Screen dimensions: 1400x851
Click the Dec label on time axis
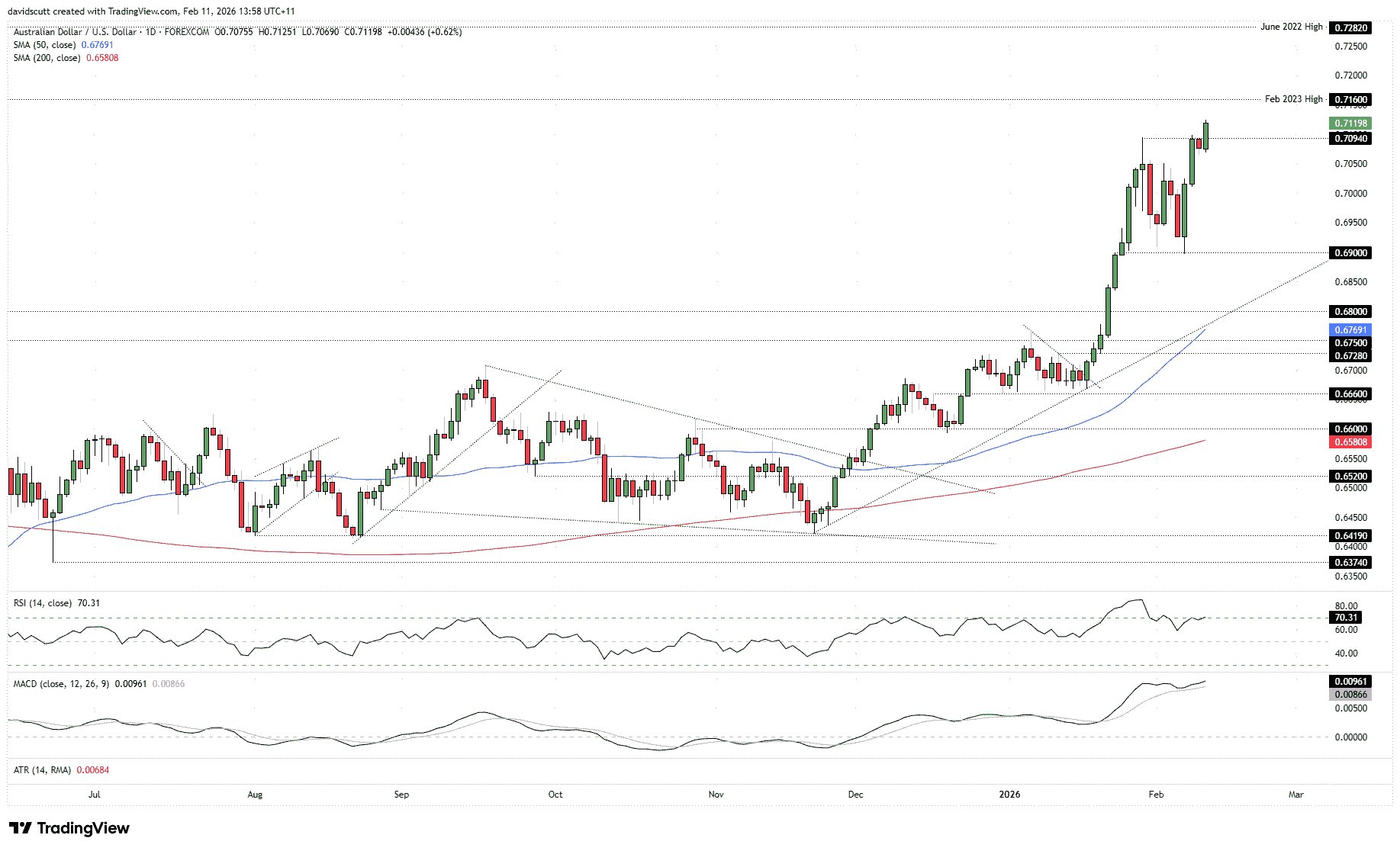[856, 795]
